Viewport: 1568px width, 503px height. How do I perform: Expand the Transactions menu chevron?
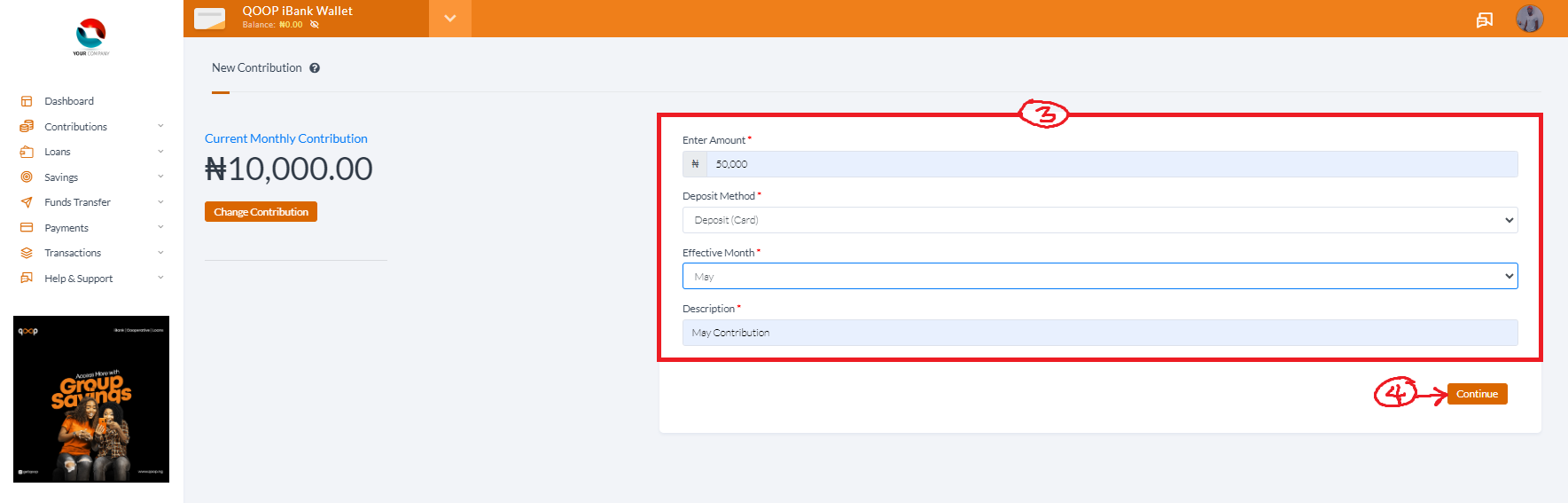point(160,253)
